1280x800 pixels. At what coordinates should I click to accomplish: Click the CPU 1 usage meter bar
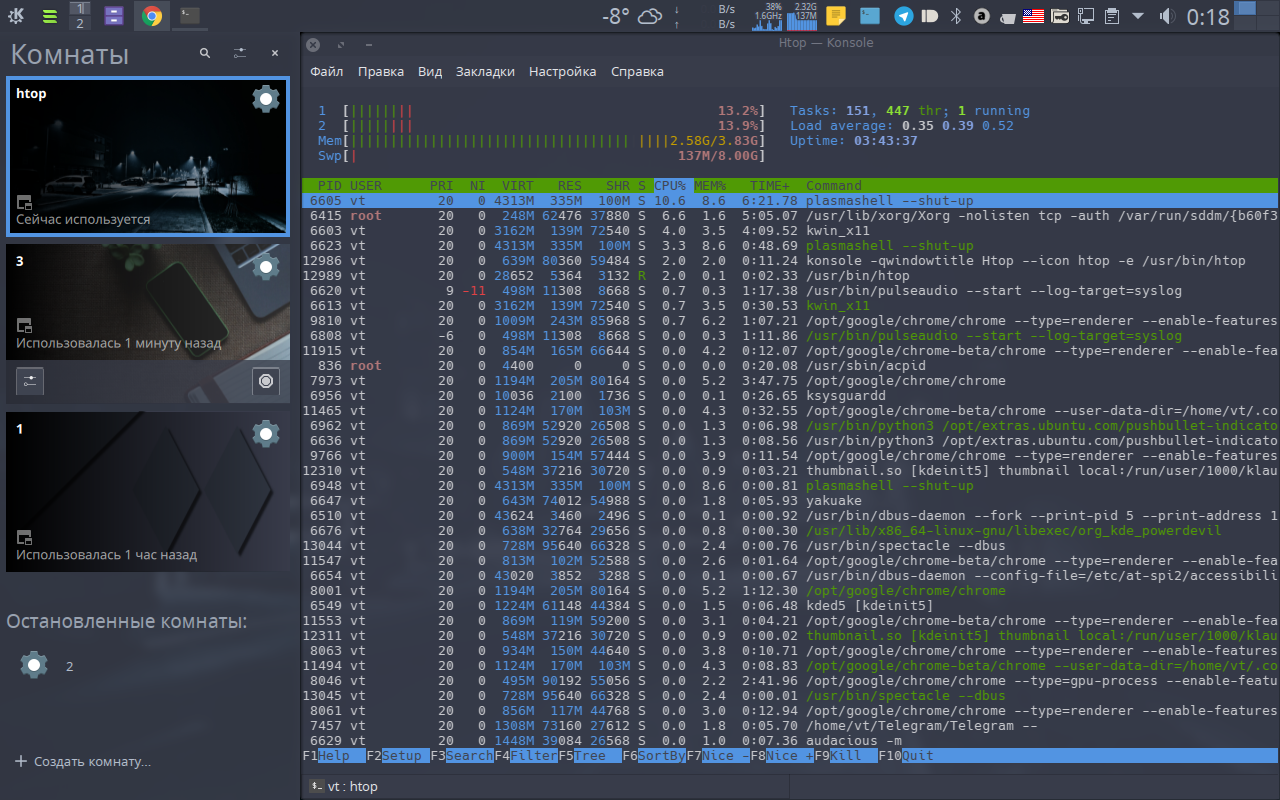541,111
